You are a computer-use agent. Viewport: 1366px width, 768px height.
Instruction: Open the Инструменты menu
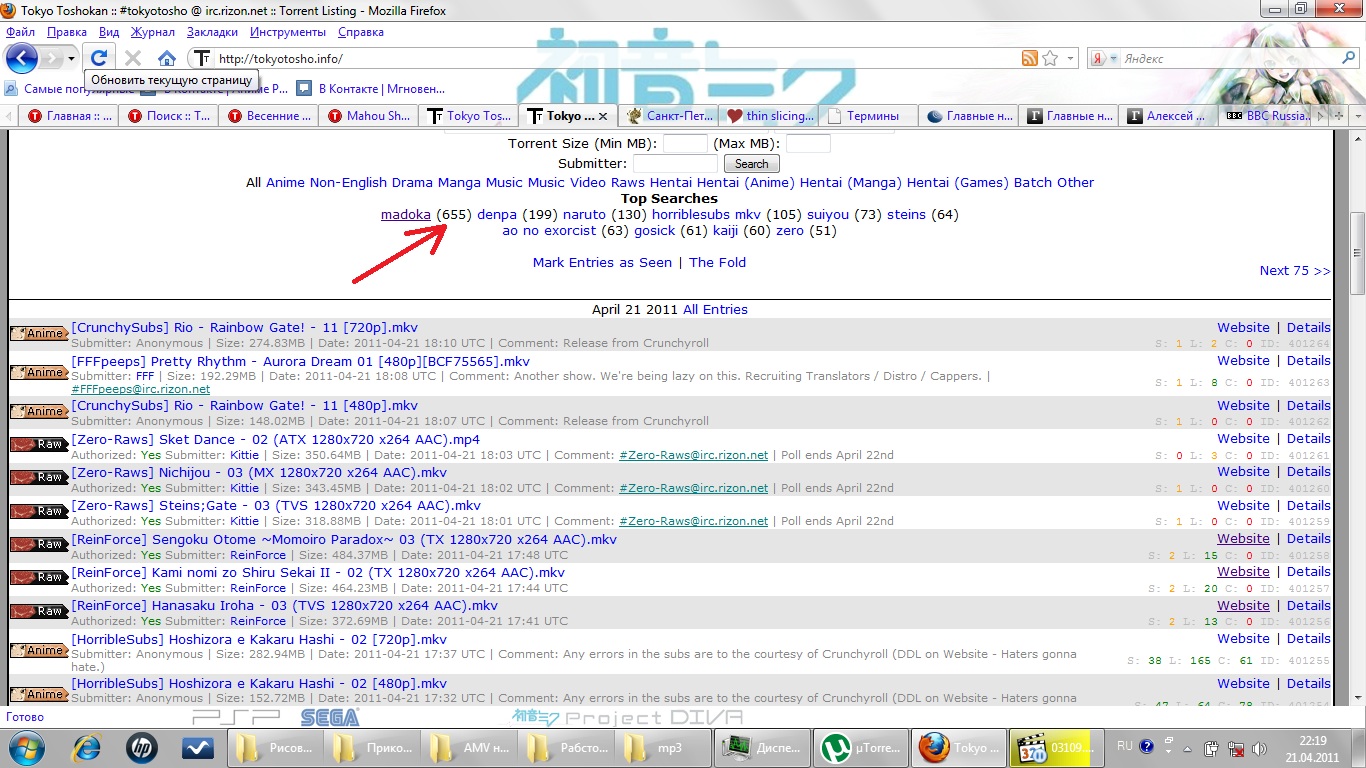(x=288, y=32)
